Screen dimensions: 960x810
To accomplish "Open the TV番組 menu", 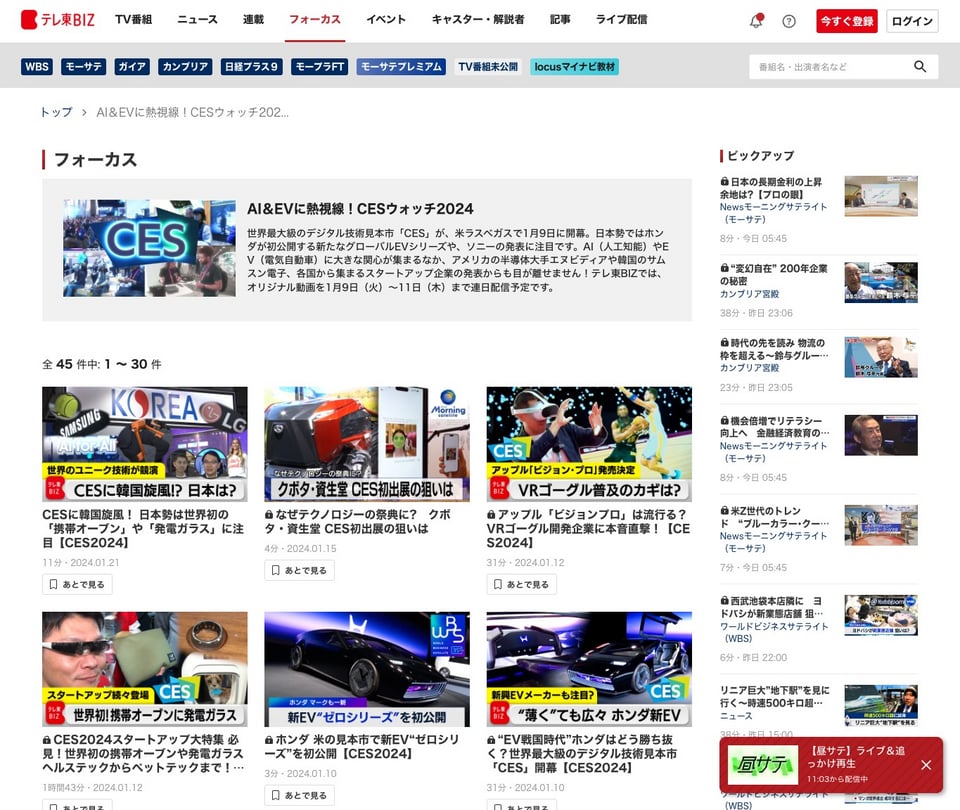I will pos(133,20).
